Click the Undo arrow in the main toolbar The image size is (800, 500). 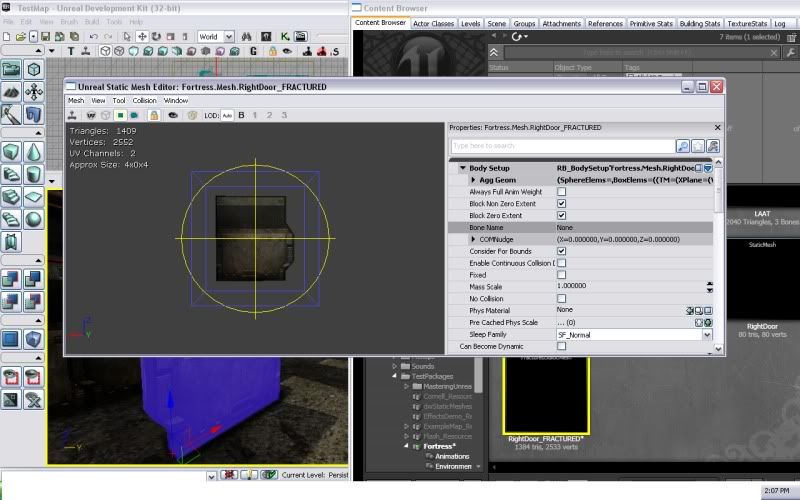coord(93,37)
